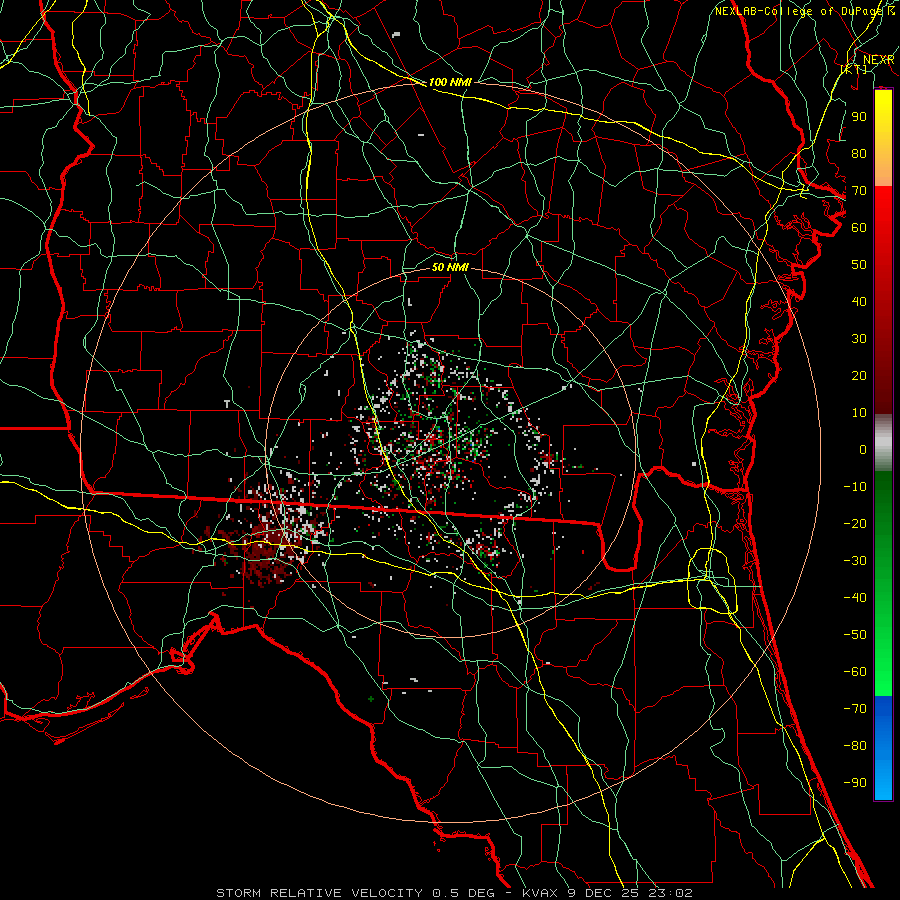Click the -40 value on the velocity scale
Viewport: 900px width, 900px height.
[855, 598]
